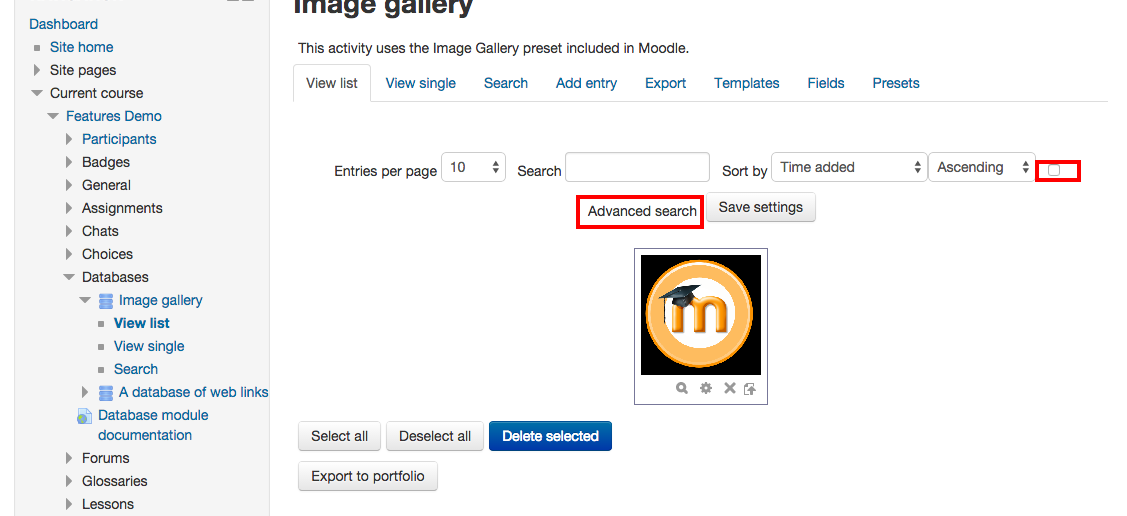Expand the Forums arrow
This screenshot has height=516, width=1127.
[x=69, y=459]
